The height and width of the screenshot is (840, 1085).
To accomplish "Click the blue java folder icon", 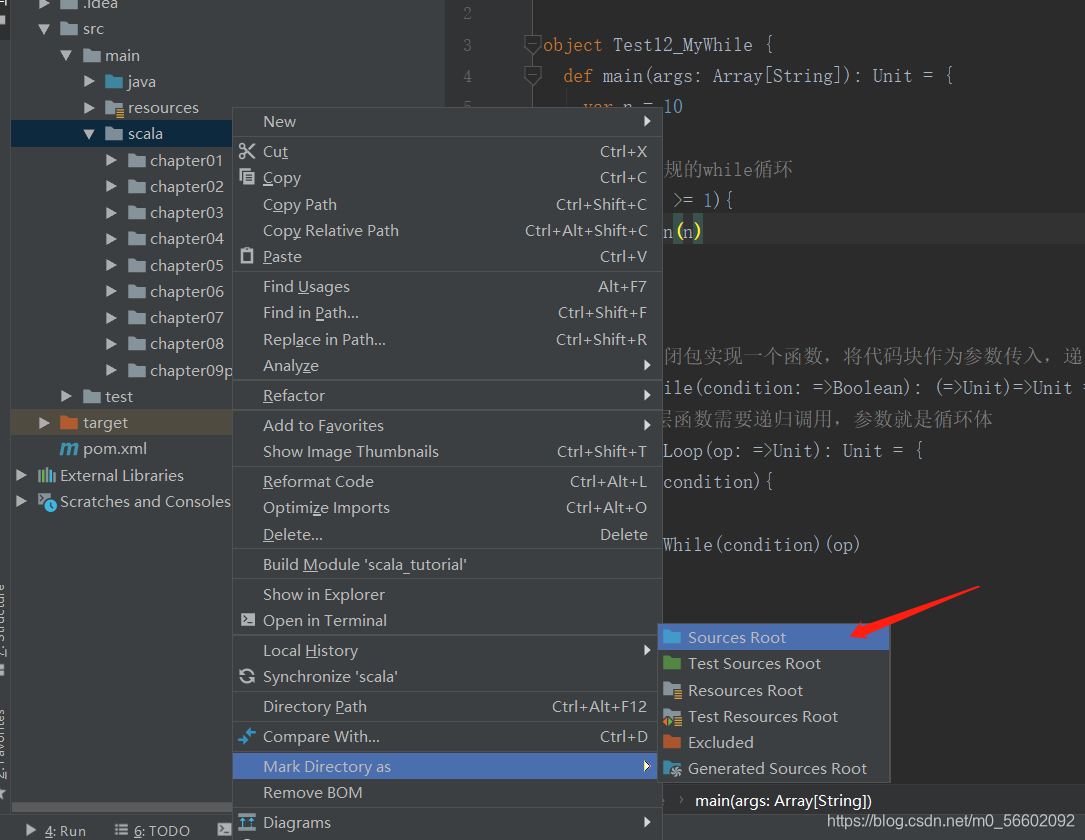I will 114,81.
